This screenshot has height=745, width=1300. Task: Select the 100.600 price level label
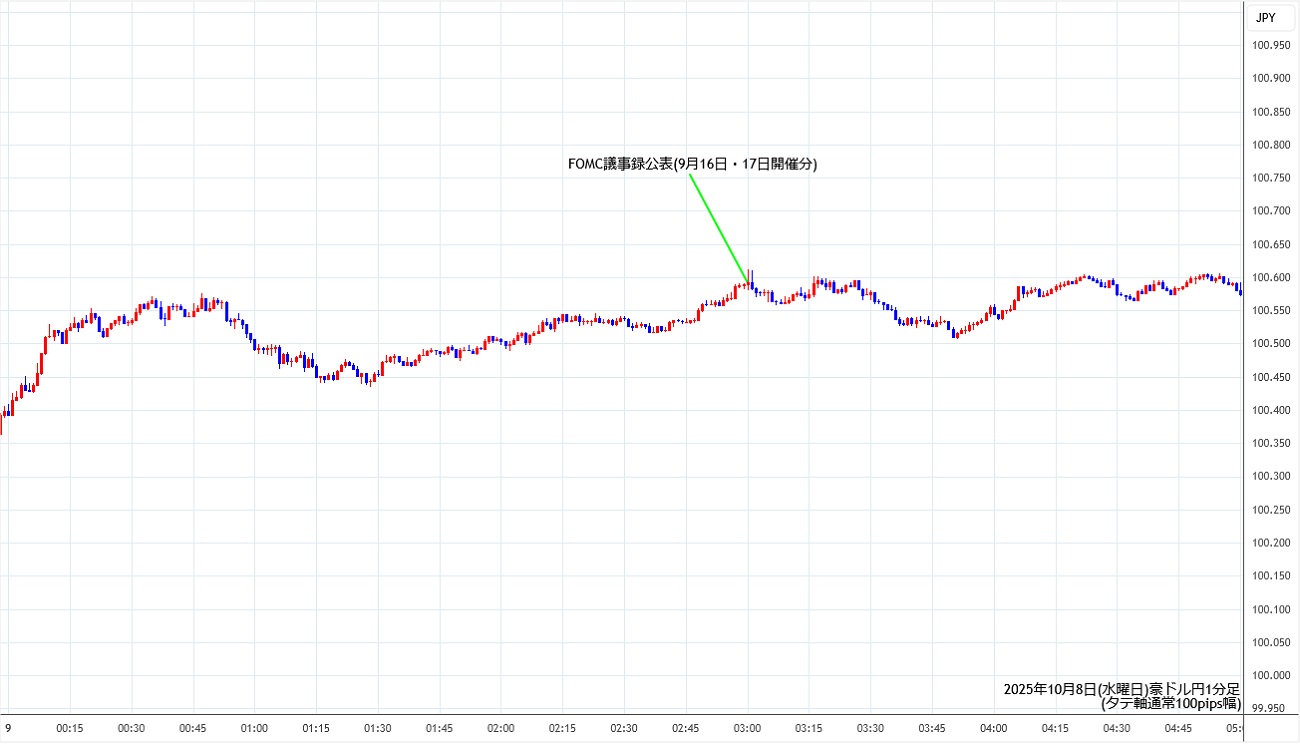[1271, 277]
